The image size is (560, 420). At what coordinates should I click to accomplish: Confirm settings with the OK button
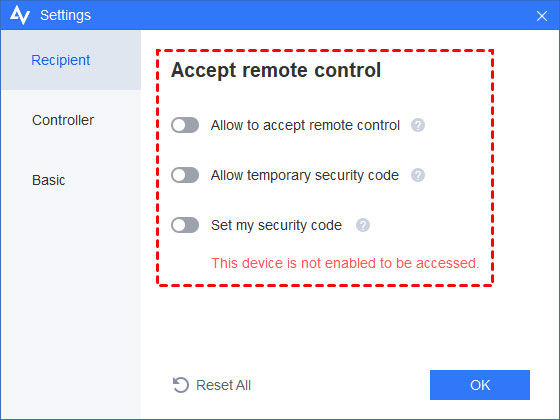click(x=480, y=385)
